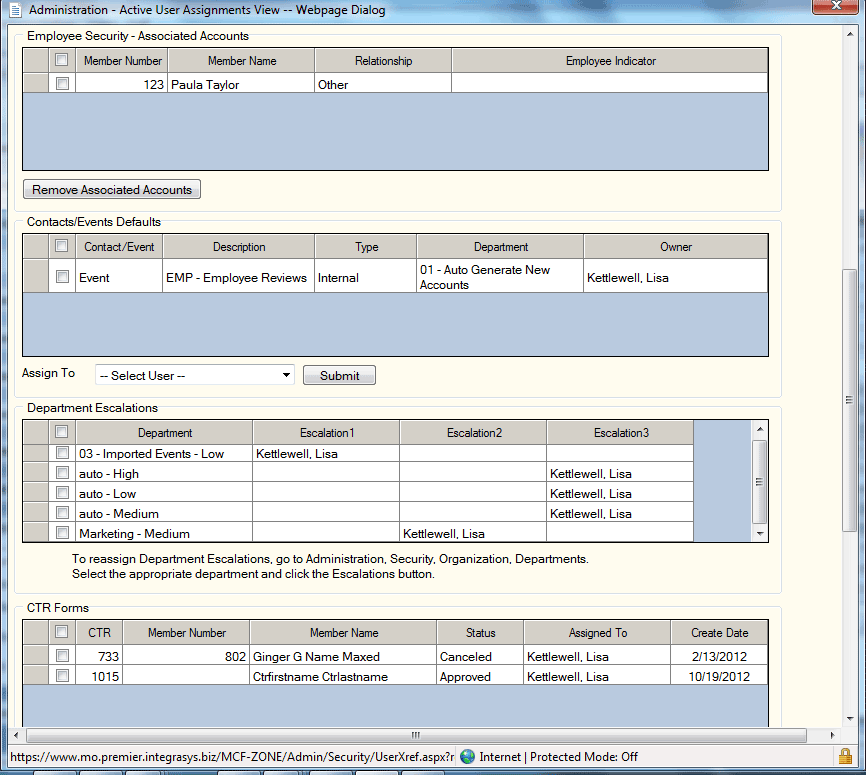The image size is (866, 775).
Task: Check the box for member Paula Taylor
Action: [x=62, y=83]
